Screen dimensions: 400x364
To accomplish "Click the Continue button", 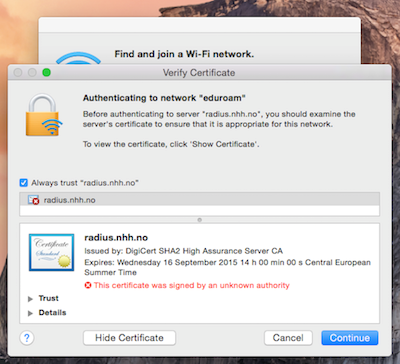I will point(350,338).
